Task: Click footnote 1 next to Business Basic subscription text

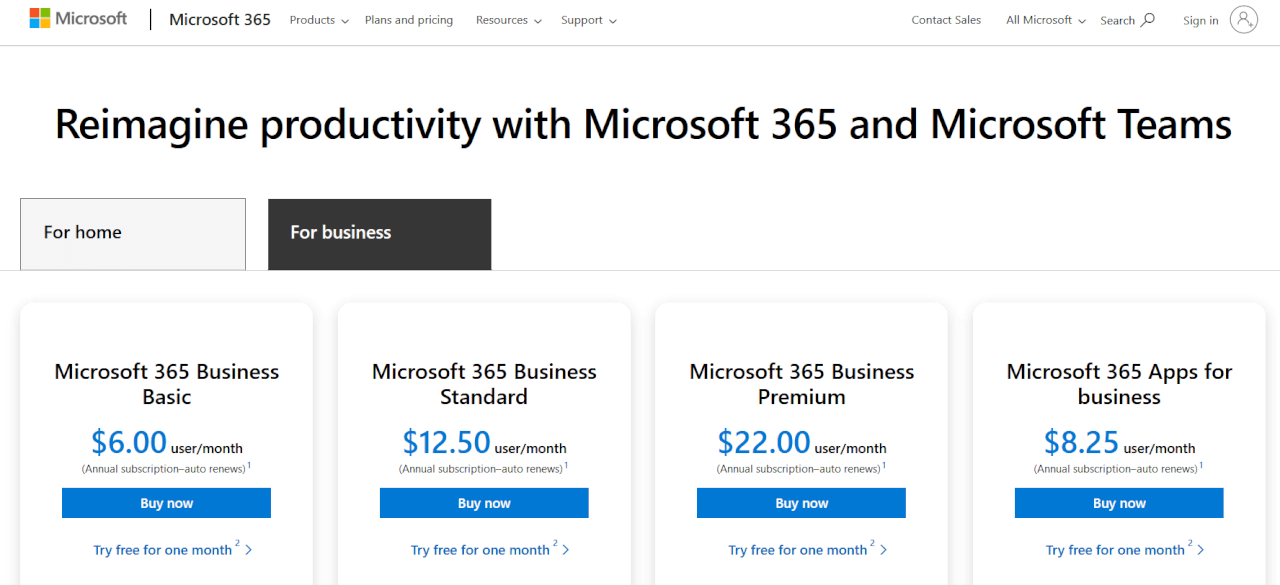Action: (x=249, y=463)
